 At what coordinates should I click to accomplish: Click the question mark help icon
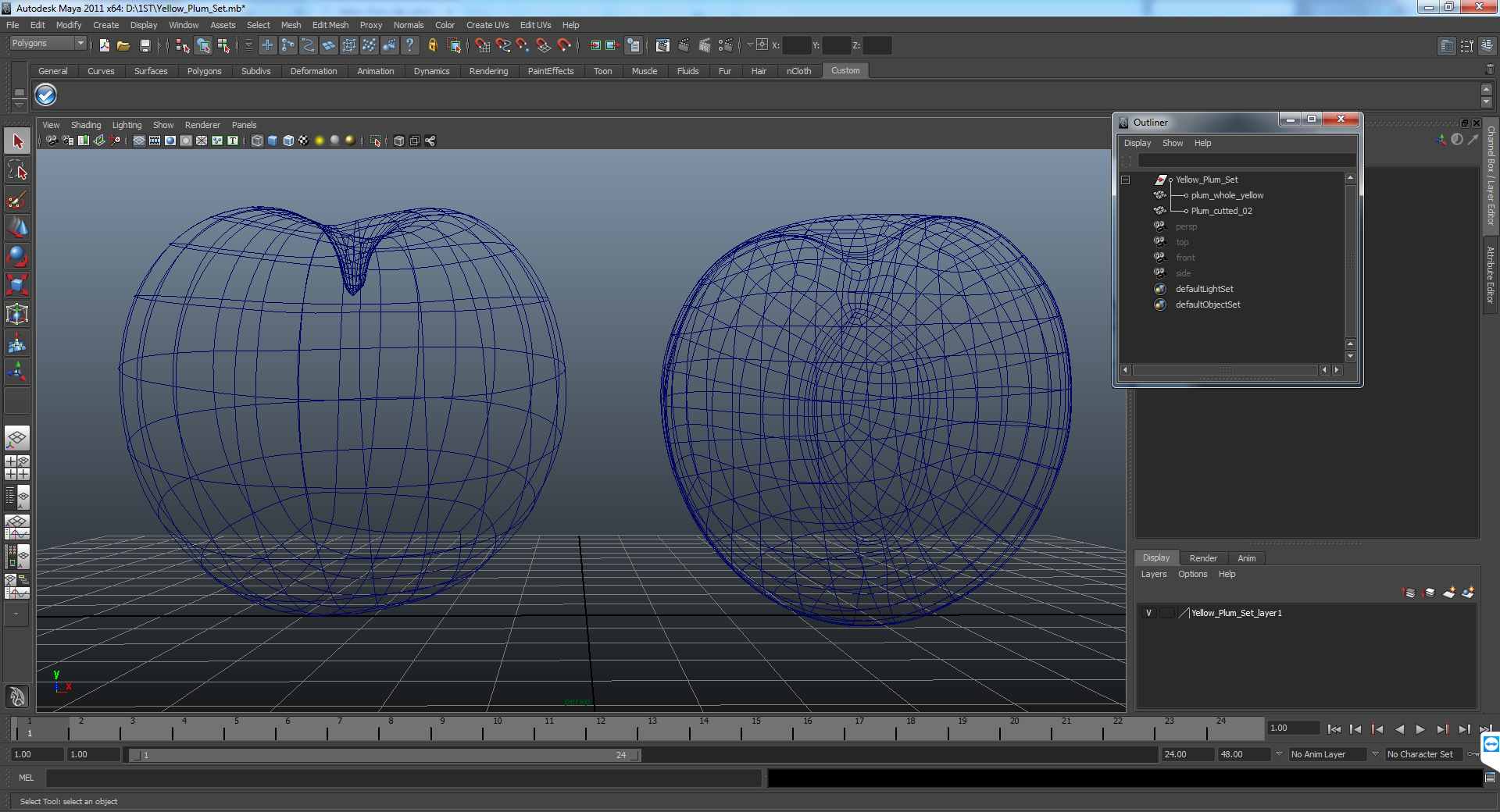click(x=409, y=45)
